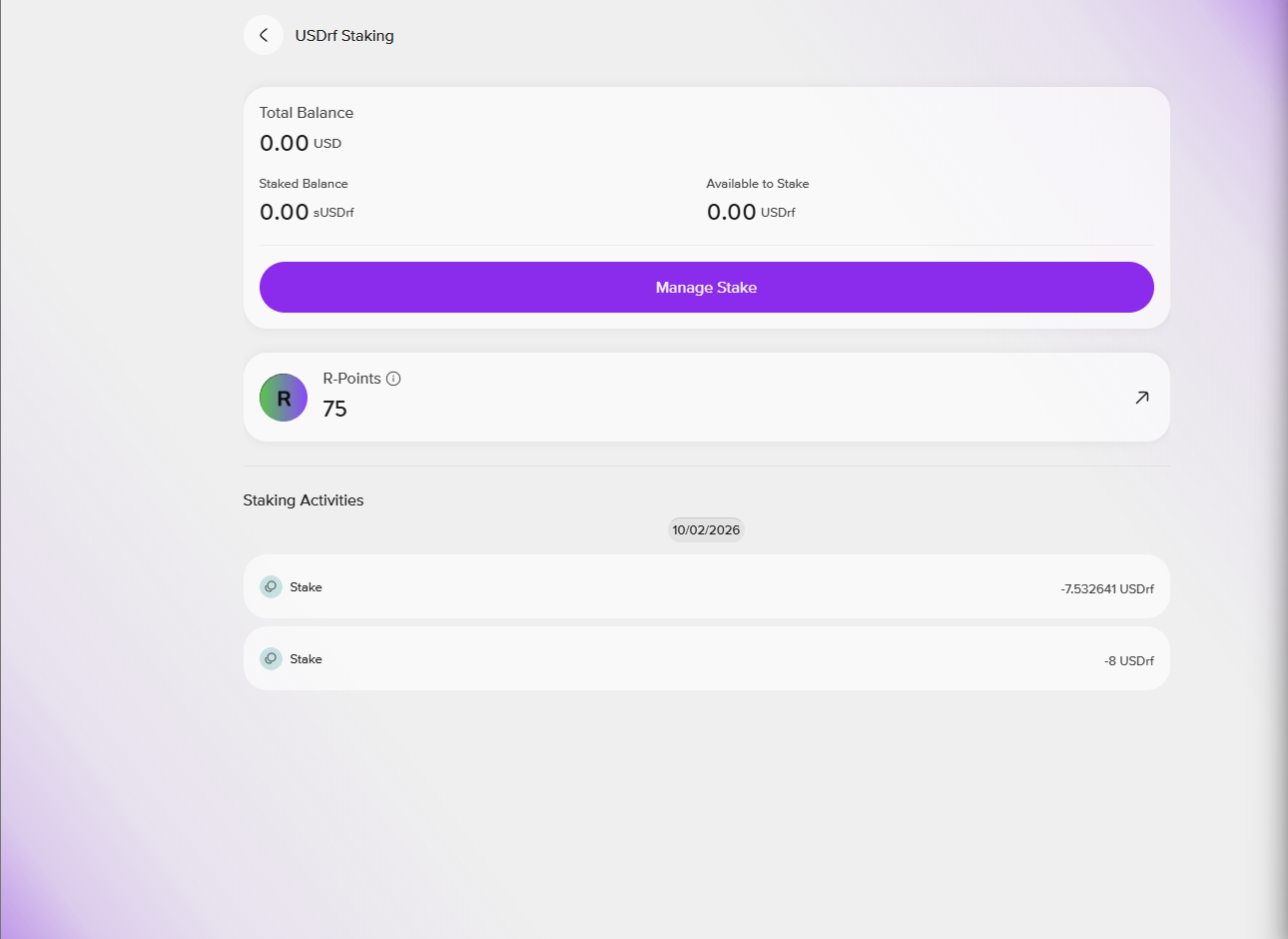Select the 10/02/2026 date chip
The width and height of the screenshot is (1288, 939).
tap(706, 530)
